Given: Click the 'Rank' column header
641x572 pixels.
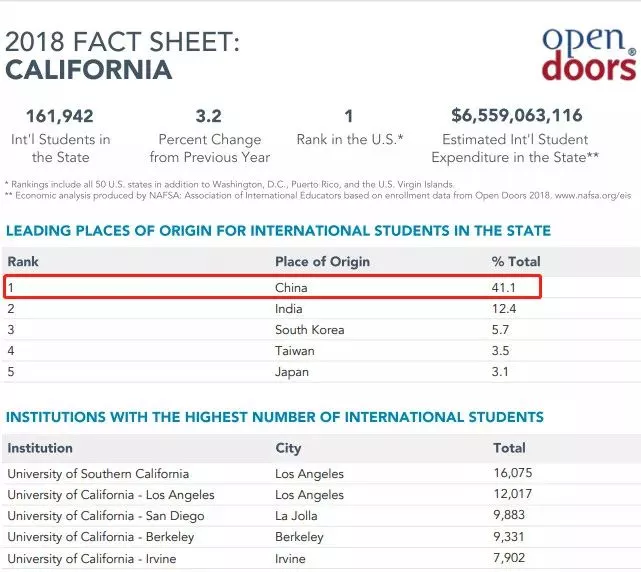Looking at the screenshot, I should [23, 262].
